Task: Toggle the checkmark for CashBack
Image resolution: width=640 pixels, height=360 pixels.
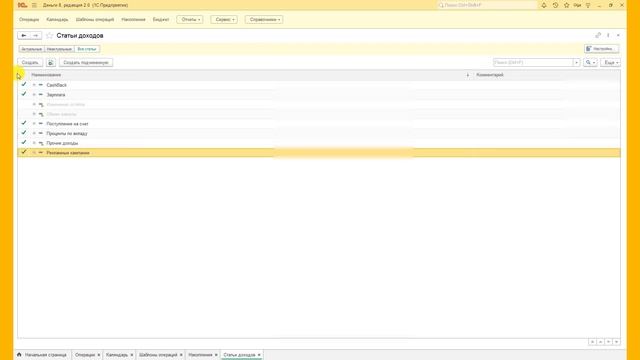Action: click(x=24, y=84)
